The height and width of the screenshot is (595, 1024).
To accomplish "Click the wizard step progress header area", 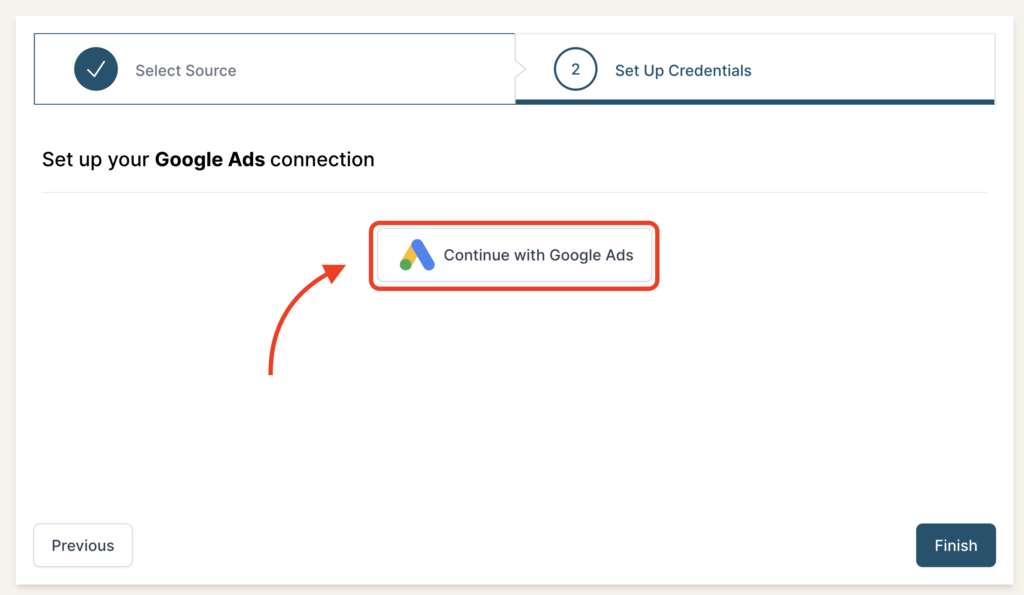I will coord(512,68).
